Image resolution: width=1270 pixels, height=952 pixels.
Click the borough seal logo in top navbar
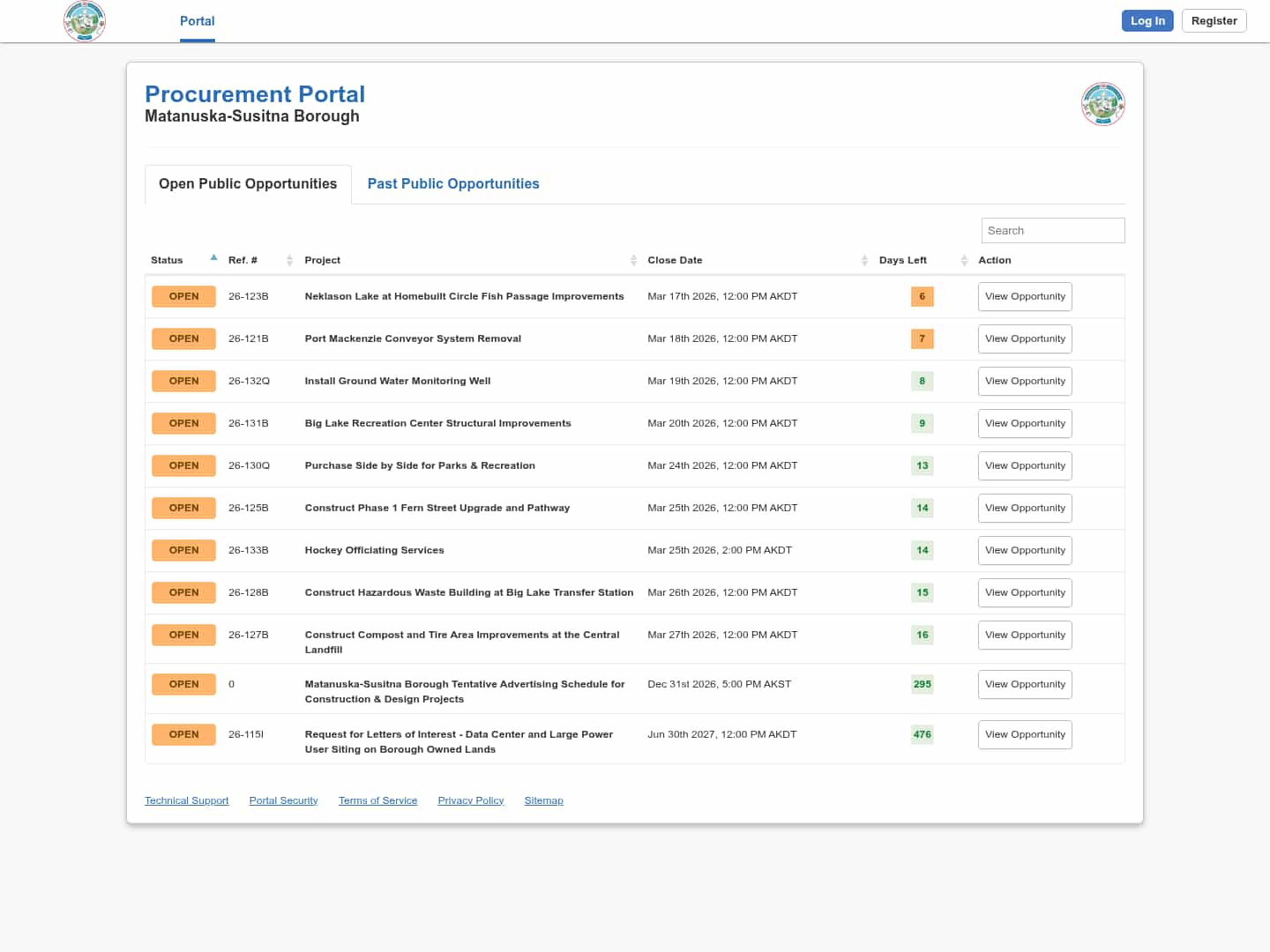click(85, 21)
